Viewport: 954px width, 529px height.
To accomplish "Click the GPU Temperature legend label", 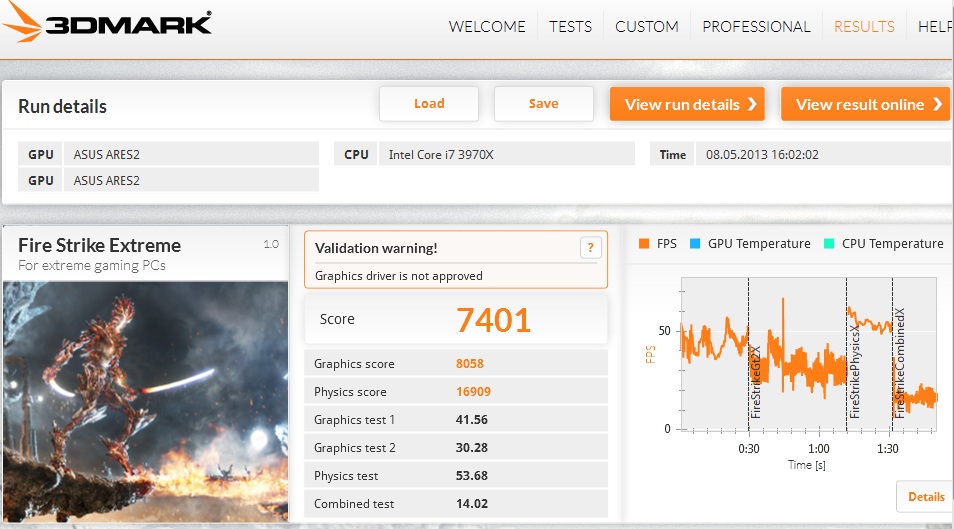I will tap(759, 243).
